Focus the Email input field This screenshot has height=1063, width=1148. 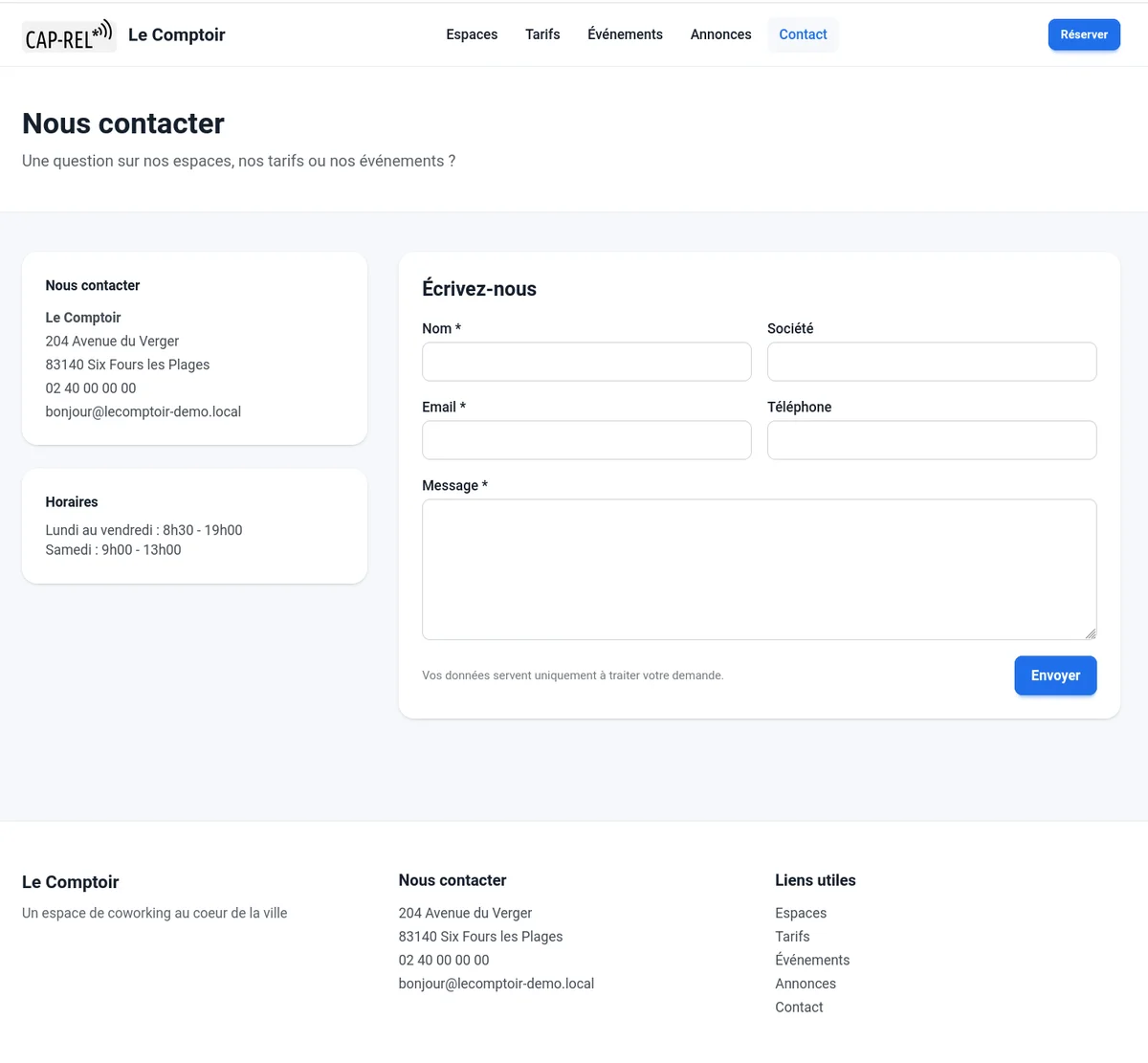tap(586, 440)
